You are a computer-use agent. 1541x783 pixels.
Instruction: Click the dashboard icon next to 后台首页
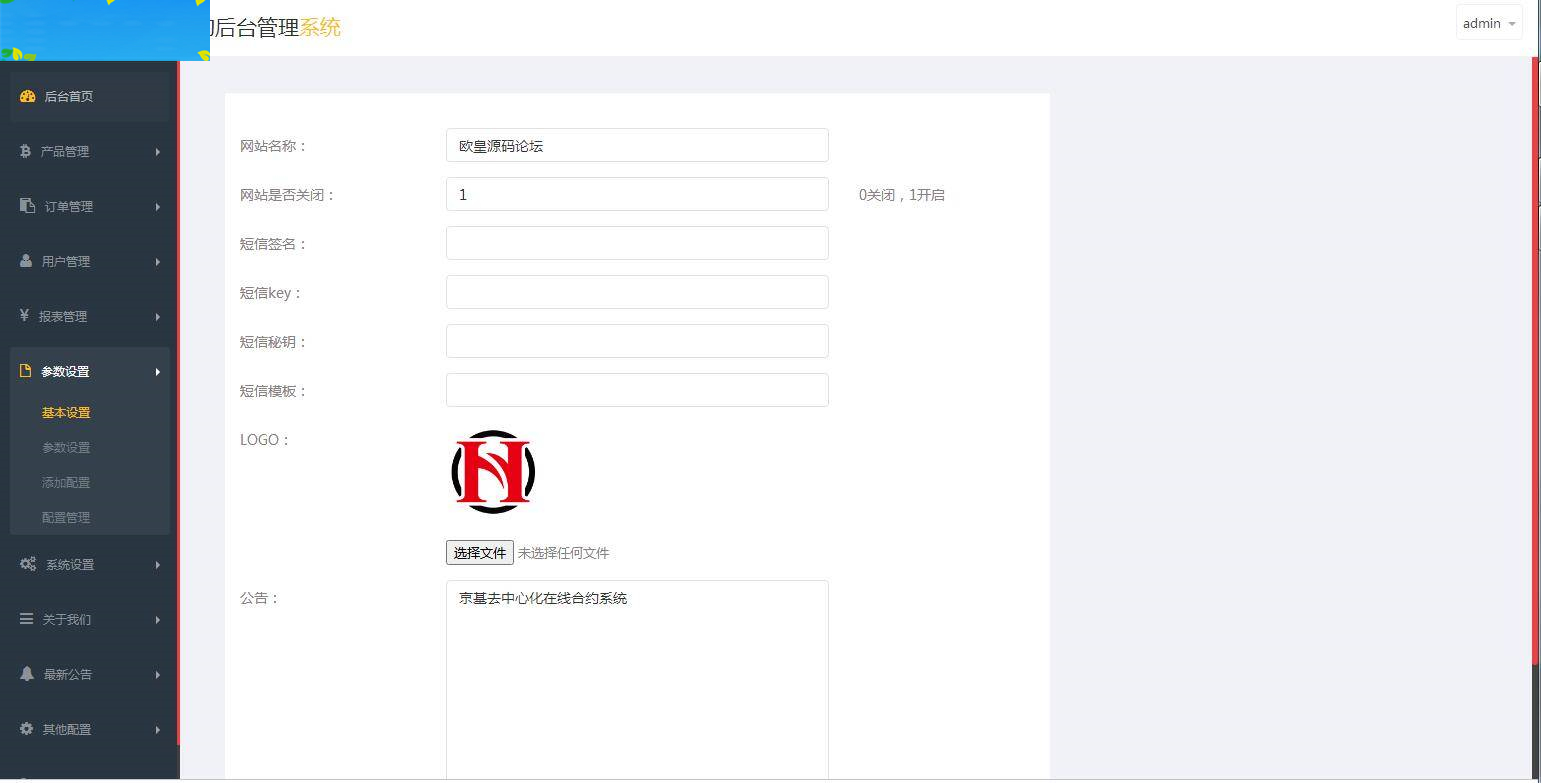[26, 96]
